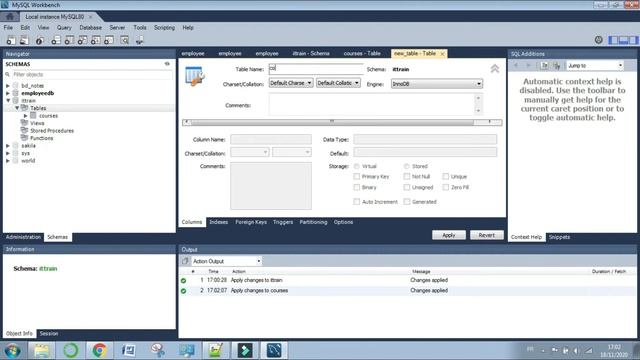Enable the Generated checkbox

tap(407, 202)
